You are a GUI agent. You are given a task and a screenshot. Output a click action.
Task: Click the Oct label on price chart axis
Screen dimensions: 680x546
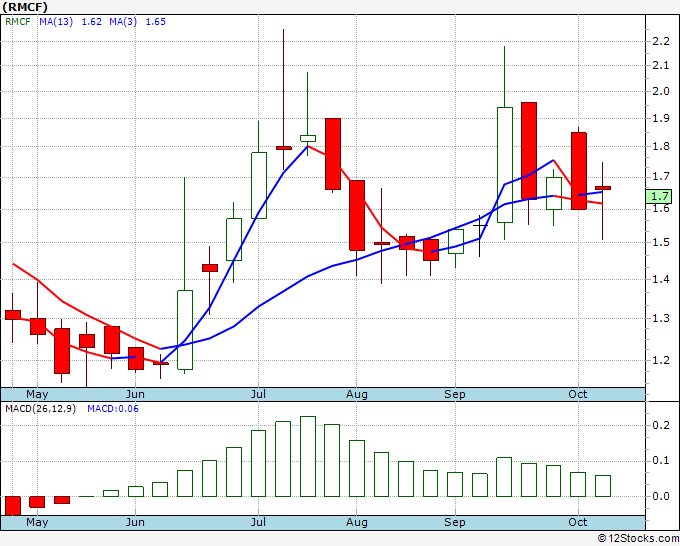pyautogui.click(x=578, y=394)
